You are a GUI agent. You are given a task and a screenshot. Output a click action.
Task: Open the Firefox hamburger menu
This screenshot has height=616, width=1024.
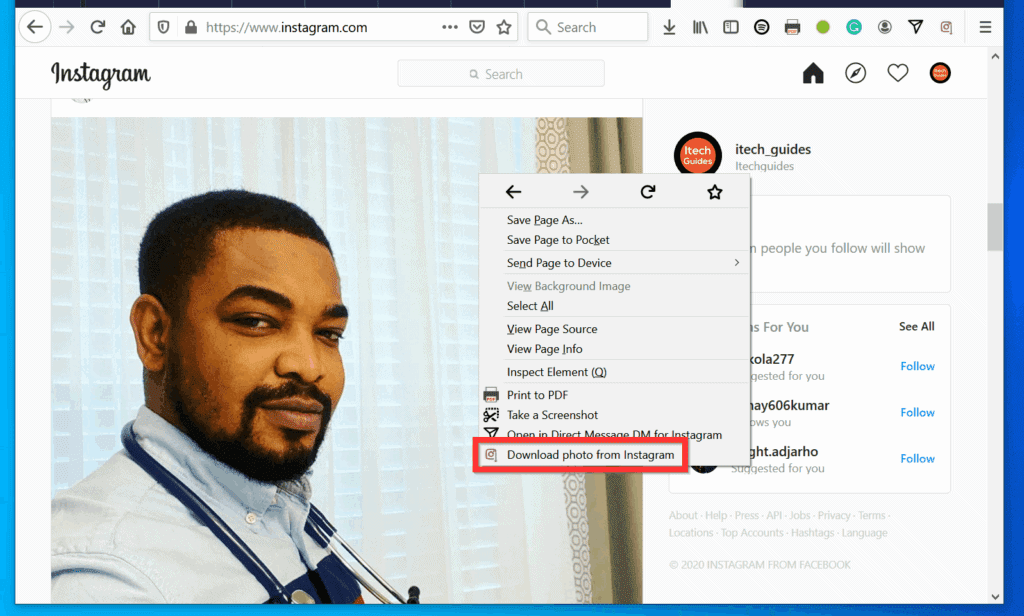[985, 27]
